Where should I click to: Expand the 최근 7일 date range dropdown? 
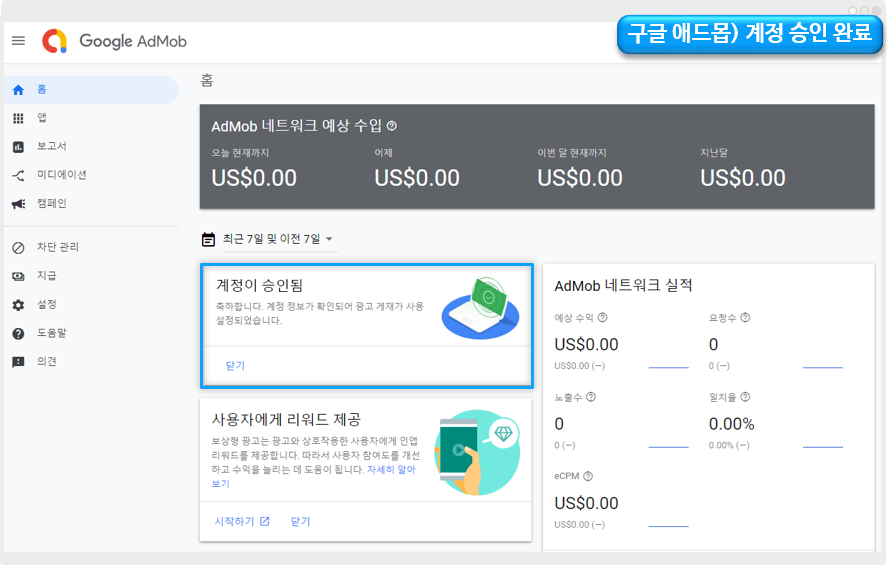click(329, 240)
